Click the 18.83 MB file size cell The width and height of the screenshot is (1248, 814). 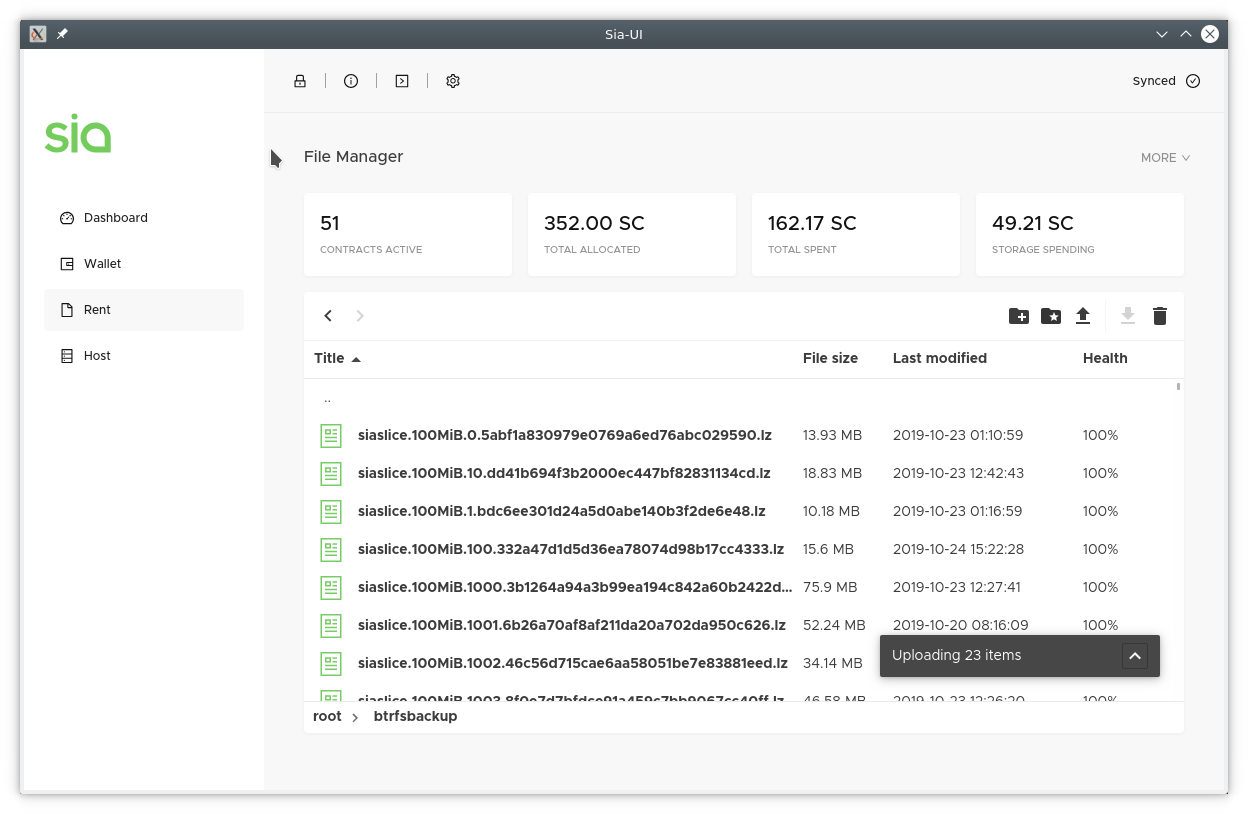(832, 473)
